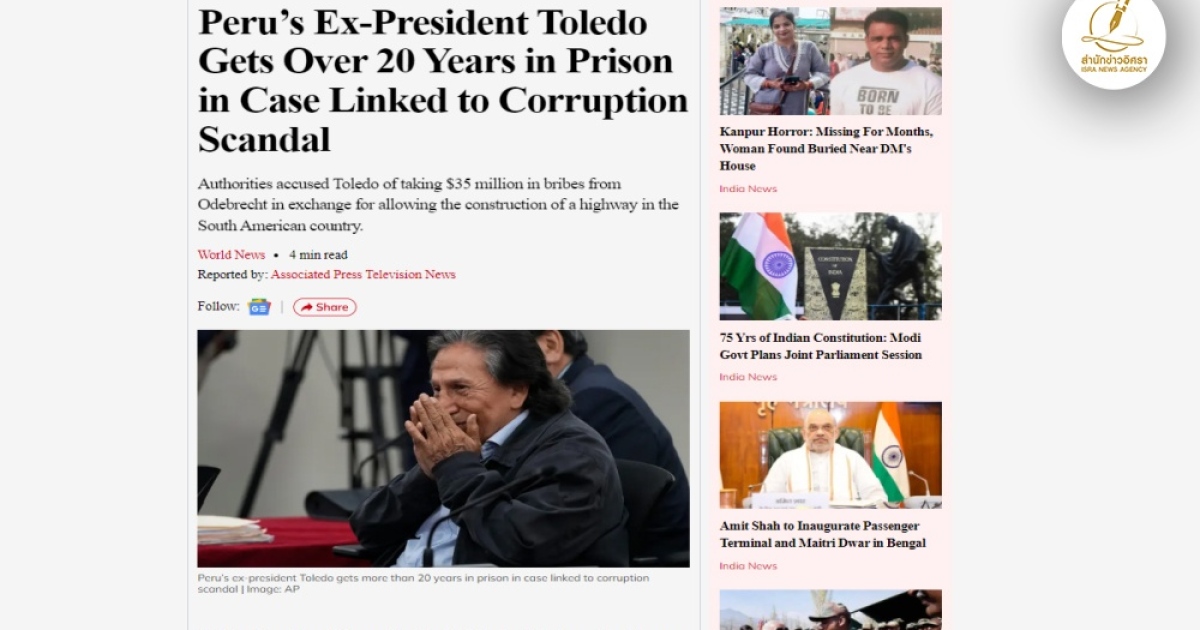
Task: Click the photo caption crediting AP
Action: [x=423, y=583]
